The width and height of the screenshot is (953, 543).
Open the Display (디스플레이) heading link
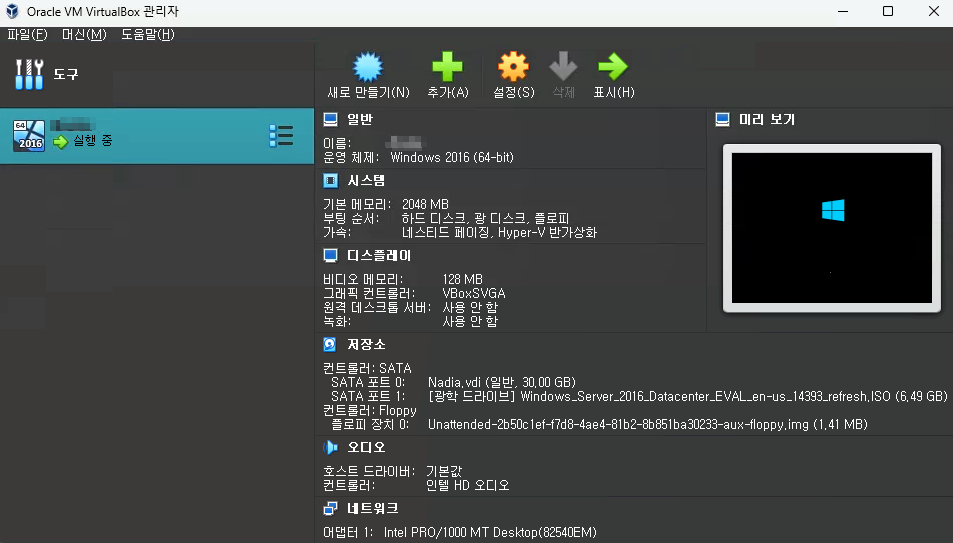pyautogui.click(x=379, y=255)
